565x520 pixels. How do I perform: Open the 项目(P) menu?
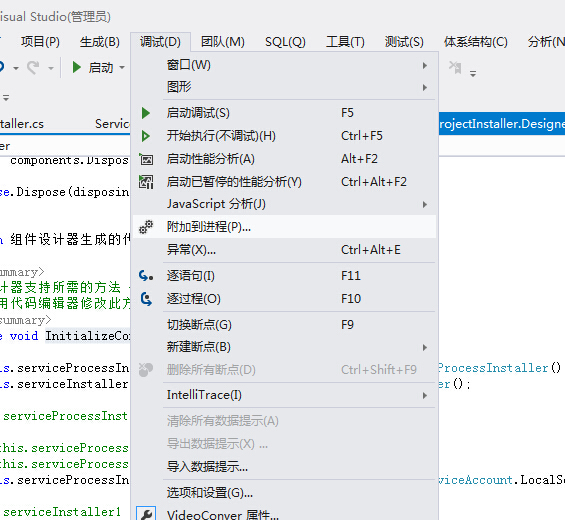click(40, 42)
